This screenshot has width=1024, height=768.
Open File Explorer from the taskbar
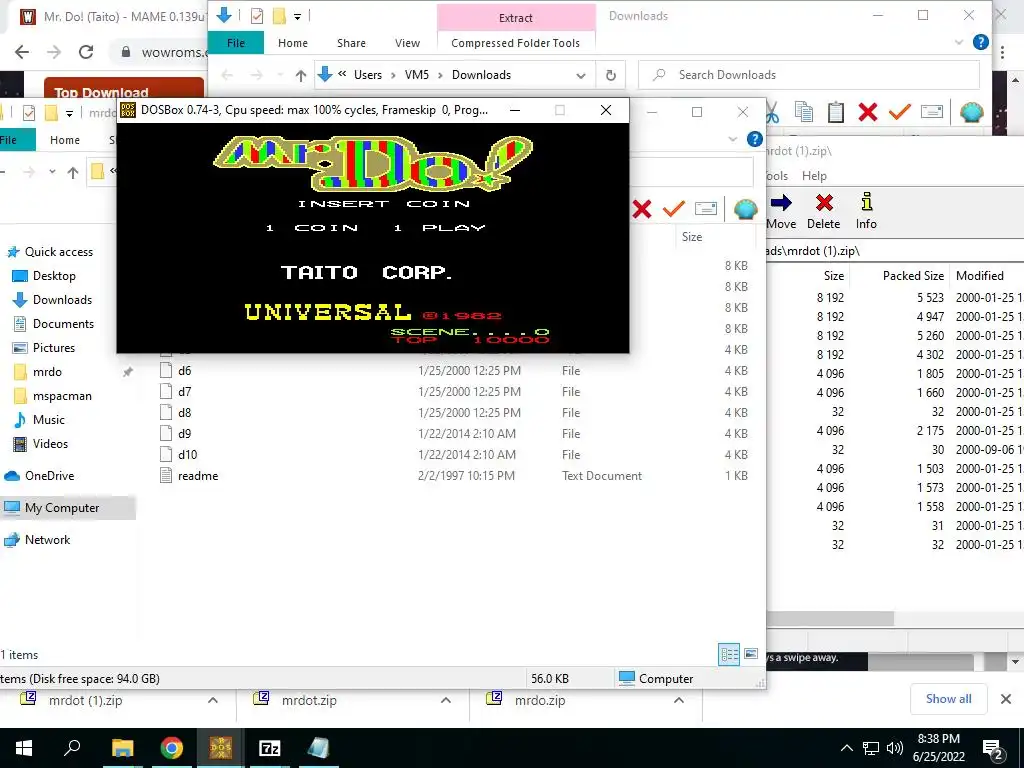pyautogui.click(x=123, y=748)
